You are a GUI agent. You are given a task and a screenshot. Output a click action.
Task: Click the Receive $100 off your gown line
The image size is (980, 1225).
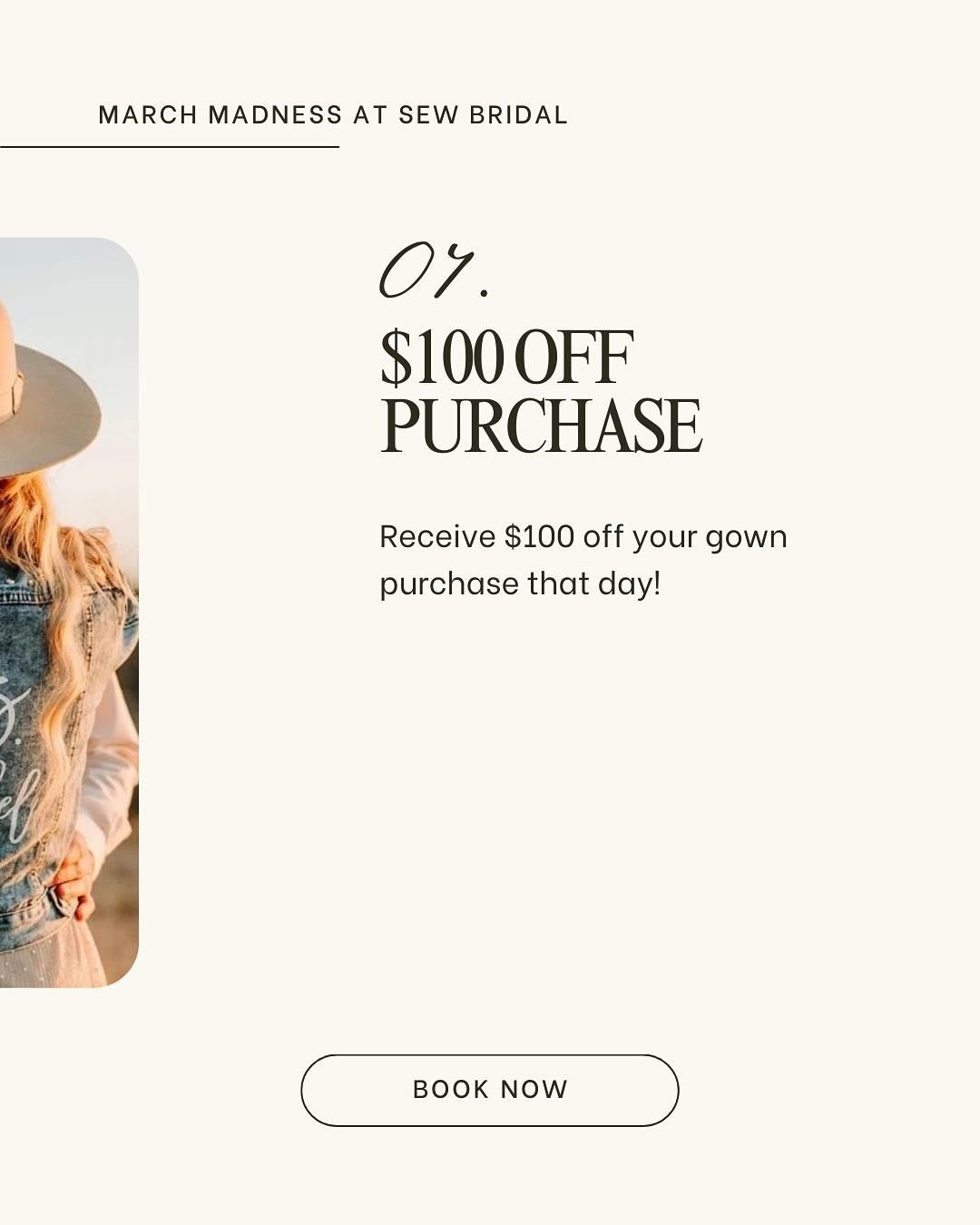point(583,537)
